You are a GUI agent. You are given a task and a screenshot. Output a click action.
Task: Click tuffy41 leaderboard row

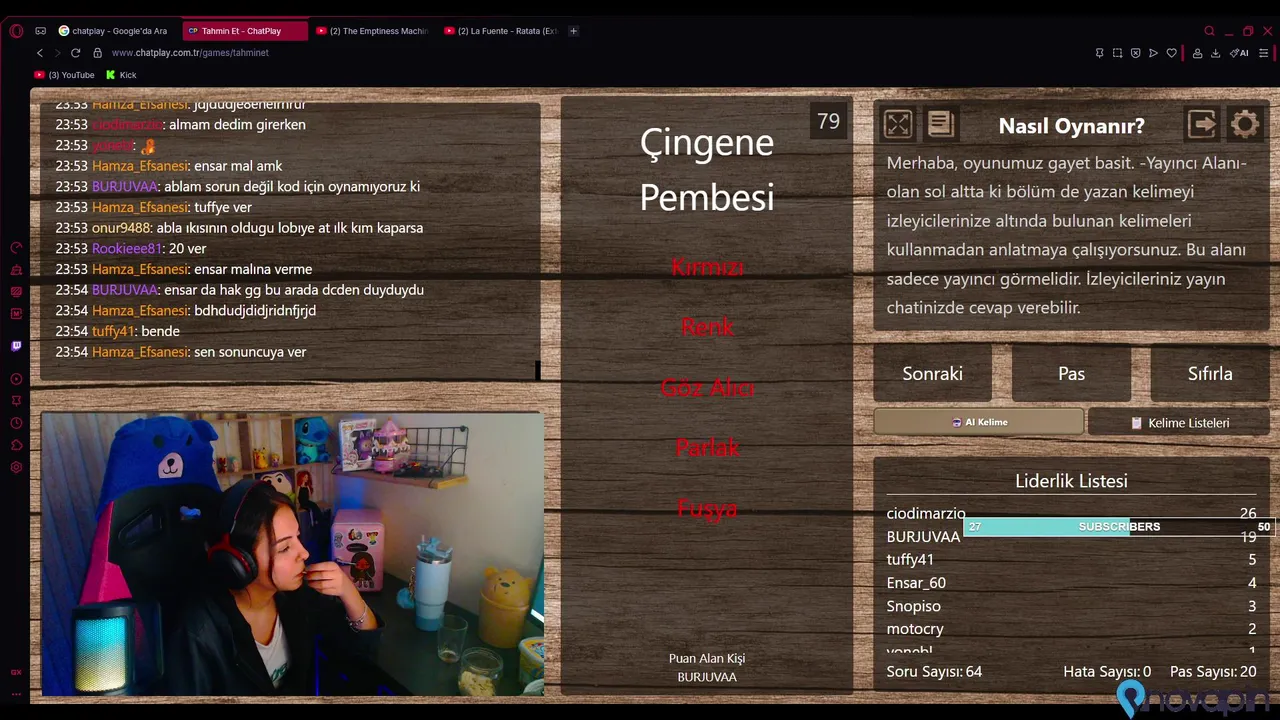click(1071, 560)
